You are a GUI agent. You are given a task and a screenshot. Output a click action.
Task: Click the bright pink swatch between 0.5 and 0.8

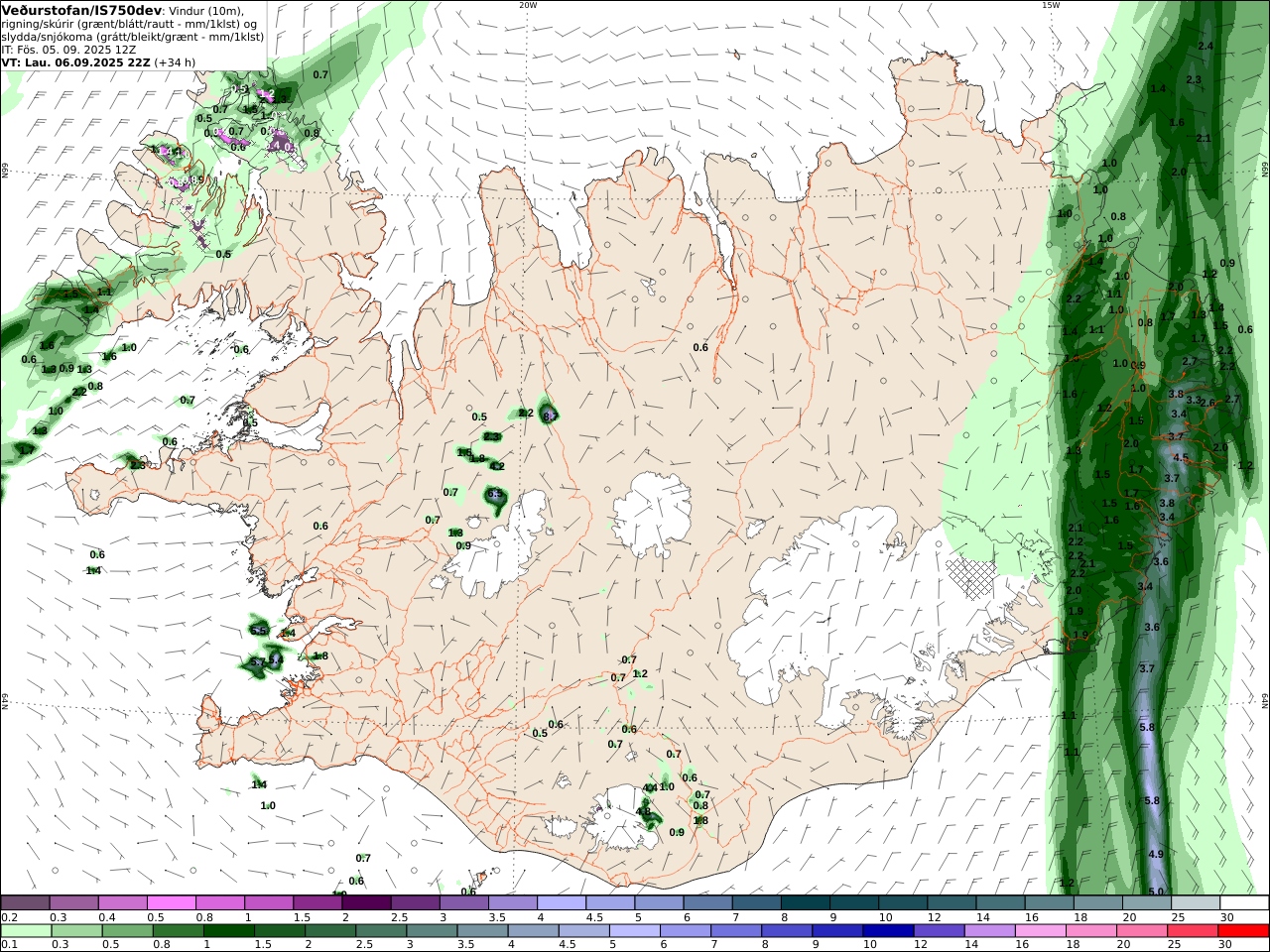pos(171,903)
